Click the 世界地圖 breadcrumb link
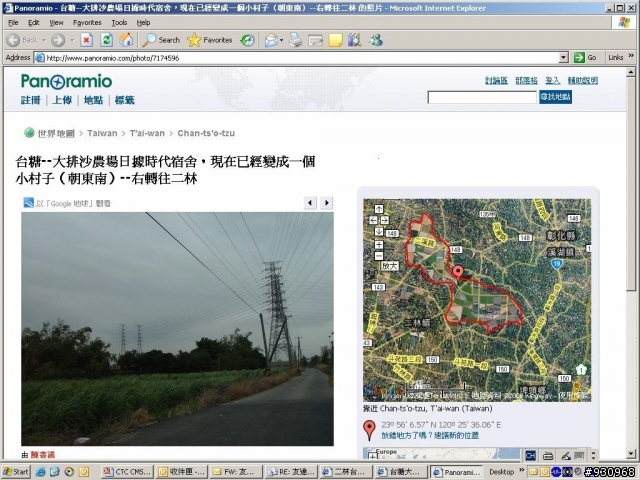 56,133
